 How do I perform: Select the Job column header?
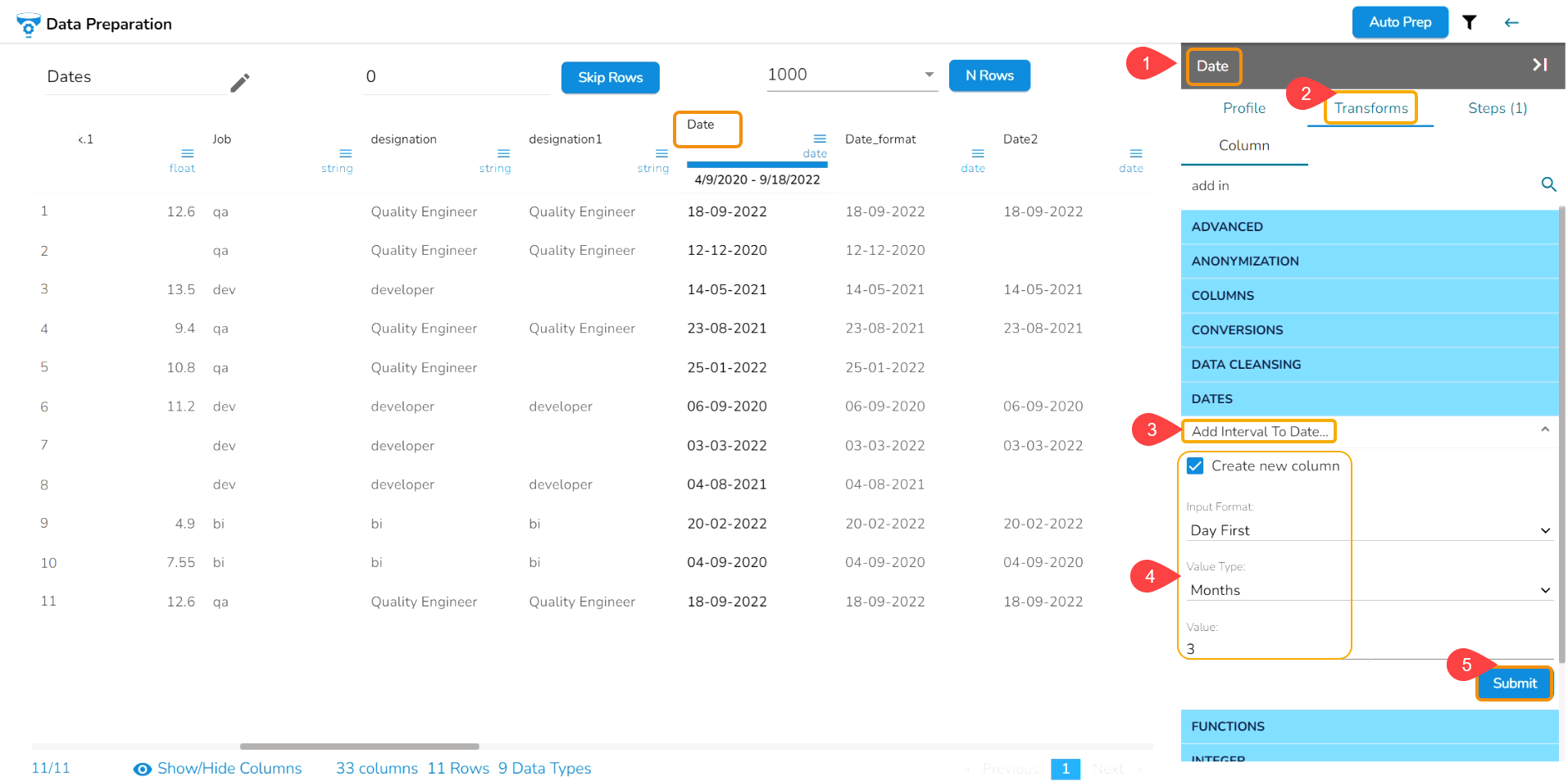click(x=222, y=139)
